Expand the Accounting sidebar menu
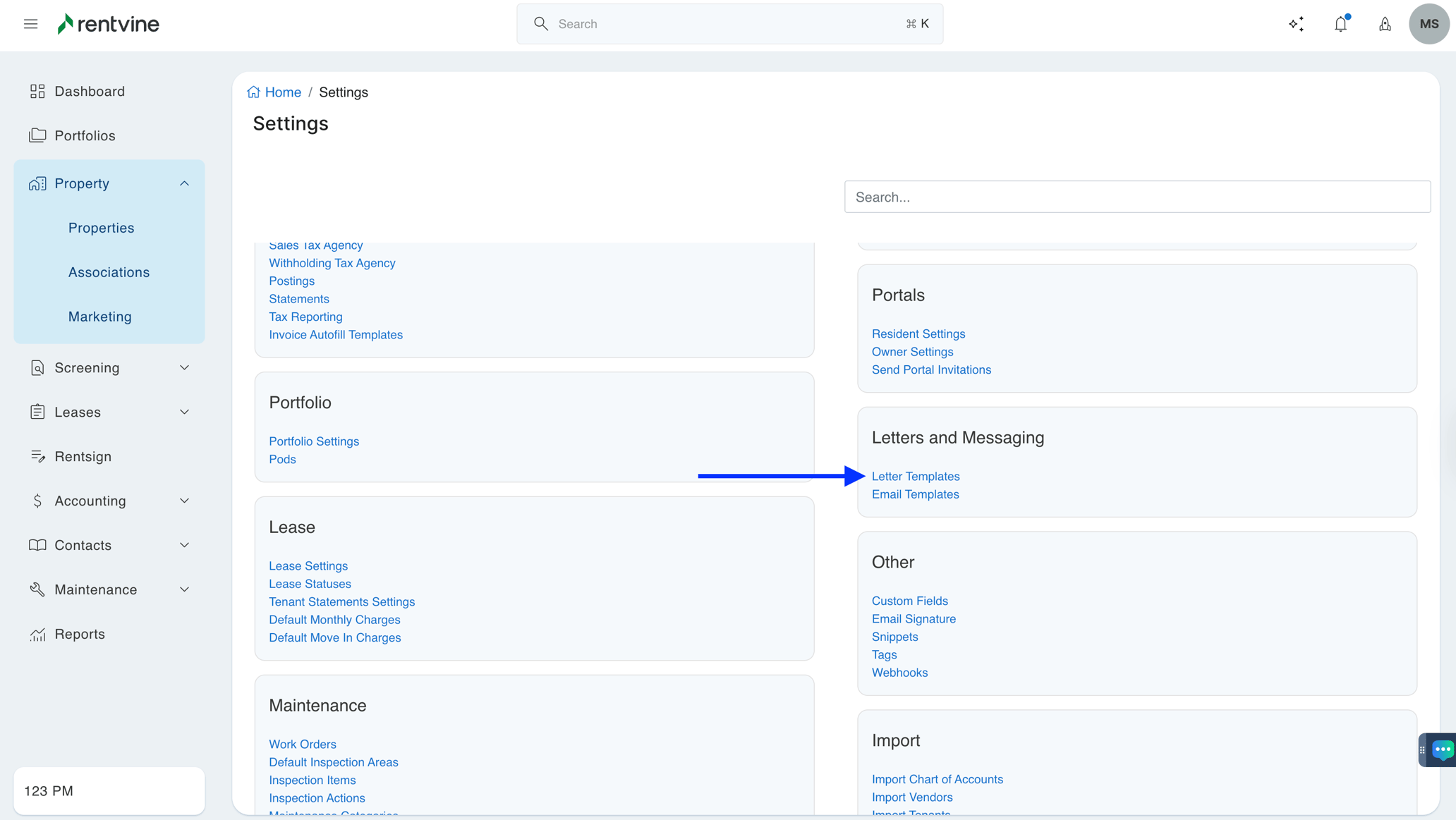Screen dimensions: 1456x820 tap(184, 501)
